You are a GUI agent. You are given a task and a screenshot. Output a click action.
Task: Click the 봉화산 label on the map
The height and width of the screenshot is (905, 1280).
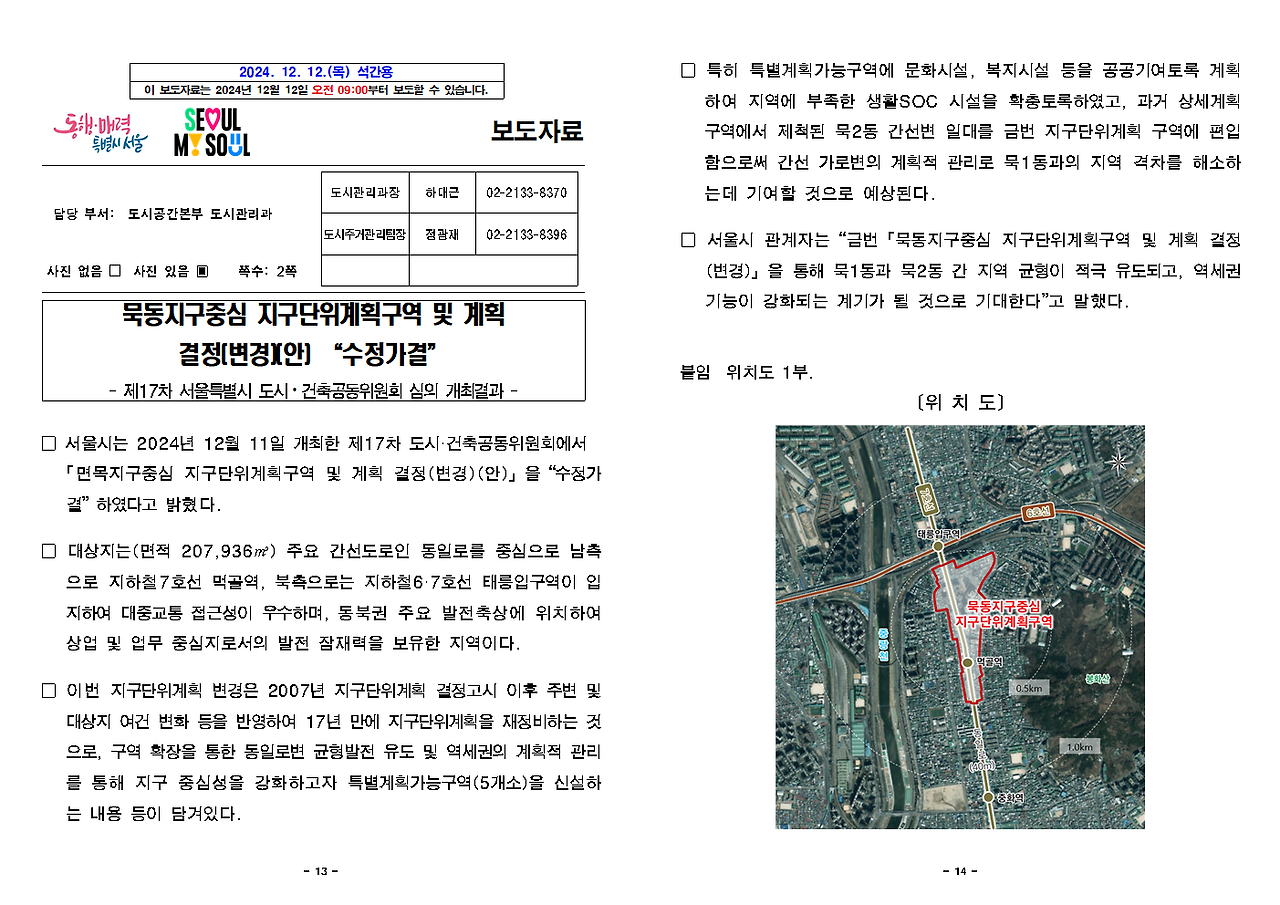pos(1099,679)
